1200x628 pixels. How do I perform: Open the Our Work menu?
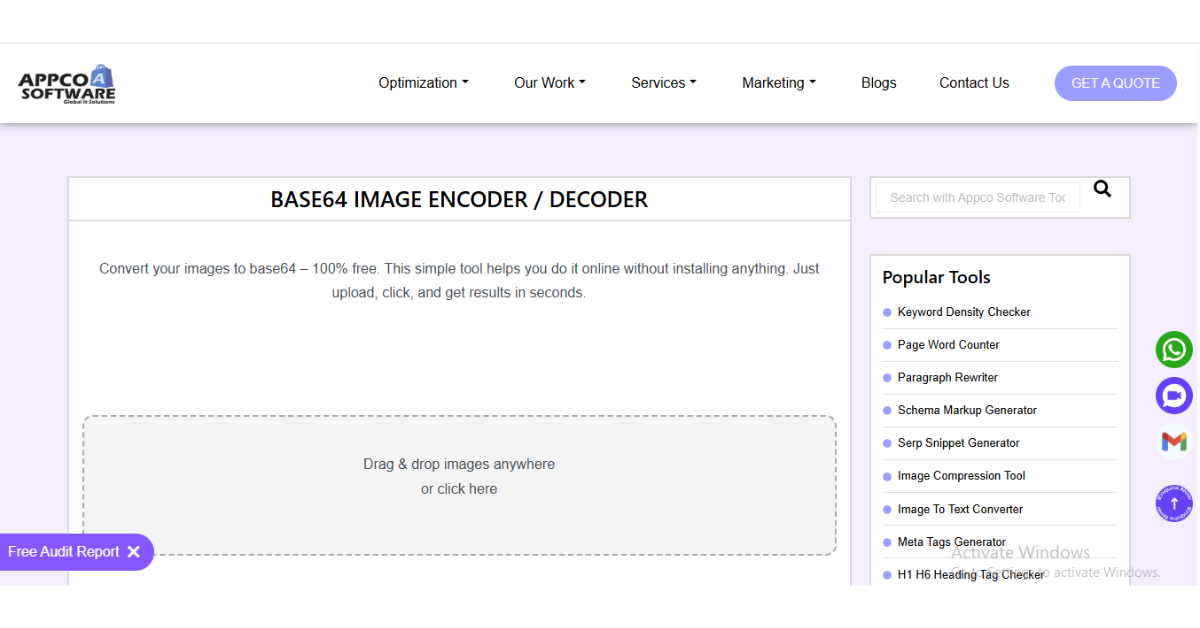coord(549,83)
